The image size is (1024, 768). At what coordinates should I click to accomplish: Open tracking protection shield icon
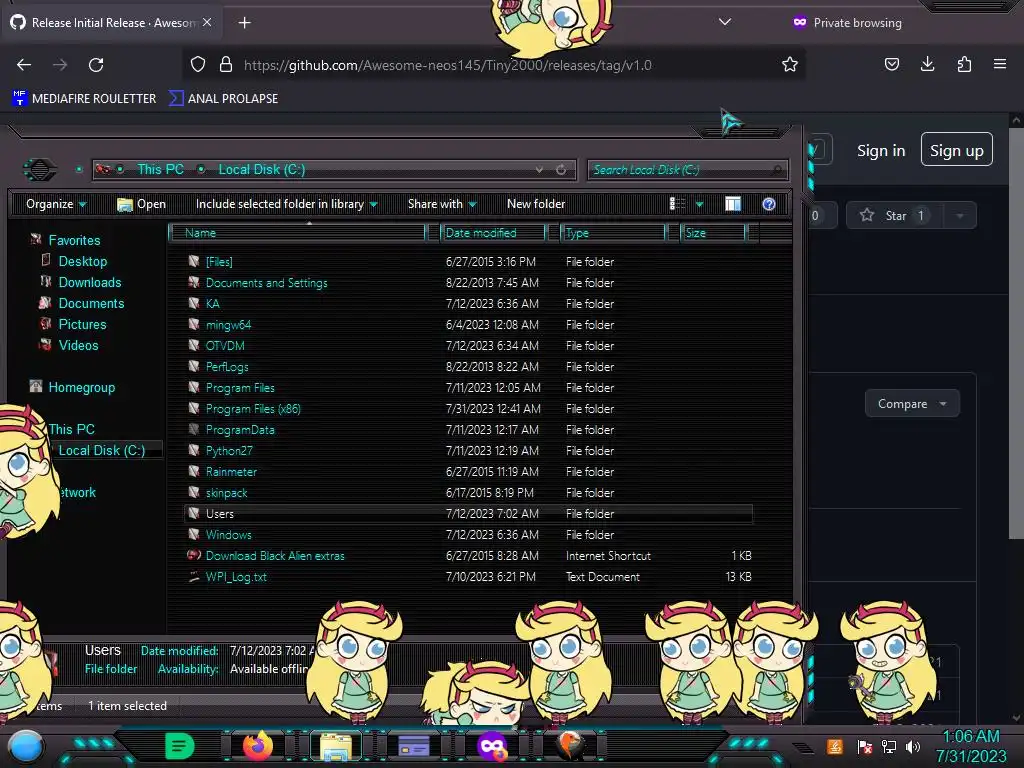click(198, 65)
